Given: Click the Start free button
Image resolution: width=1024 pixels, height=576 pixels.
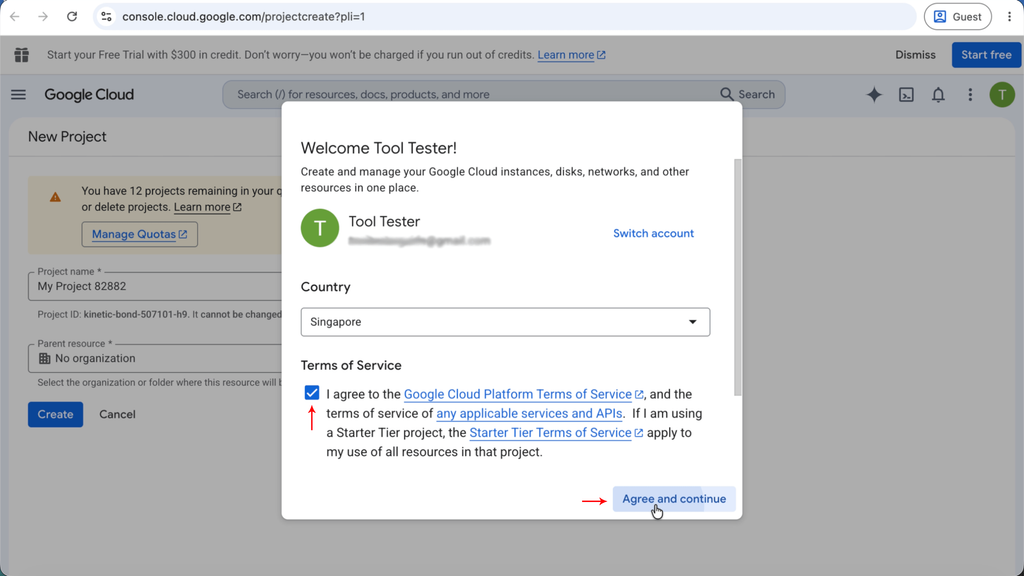Looking at the screenshot, I should tap(986, 55).
